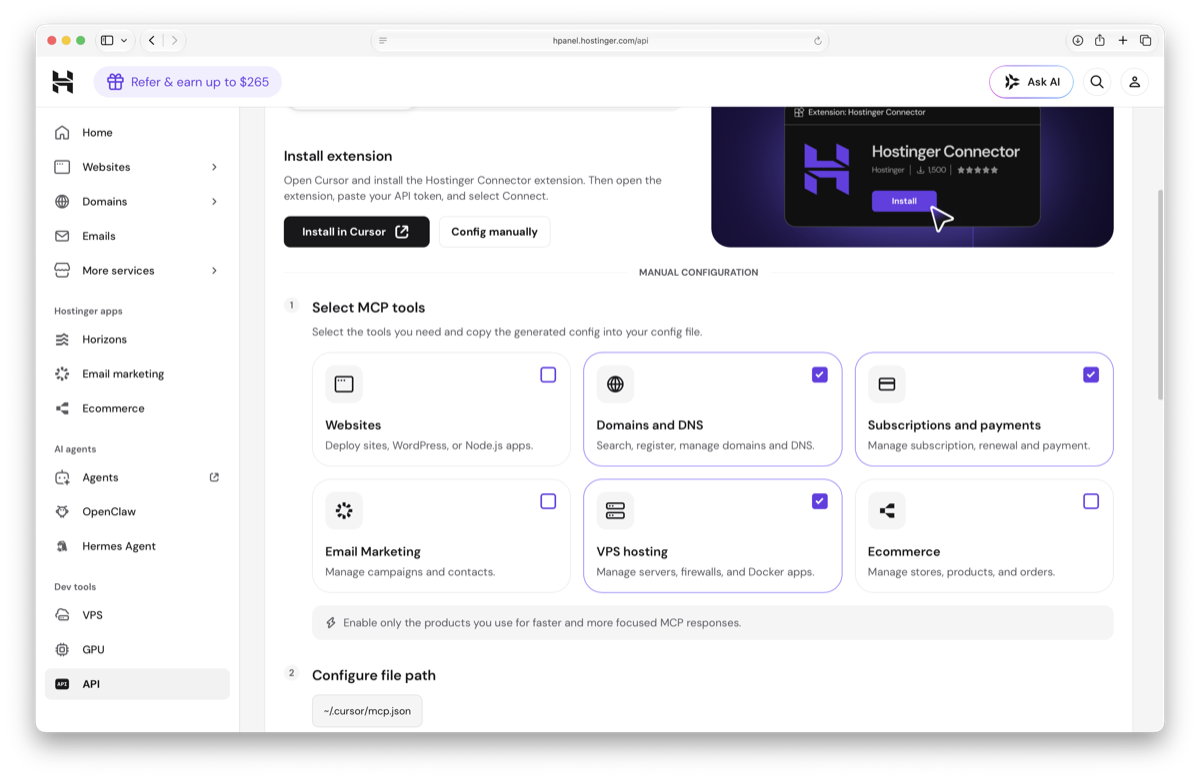
Task: Click Safari sidebar toggle icon
Action: point(107,41)
